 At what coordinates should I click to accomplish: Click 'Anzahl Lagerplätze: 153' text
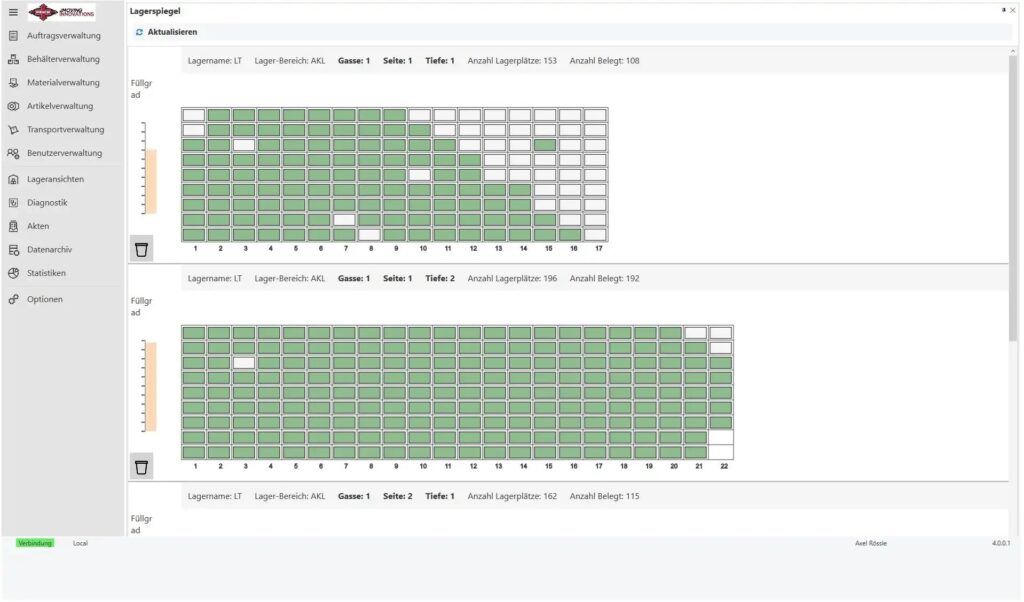tap(512, 61)
